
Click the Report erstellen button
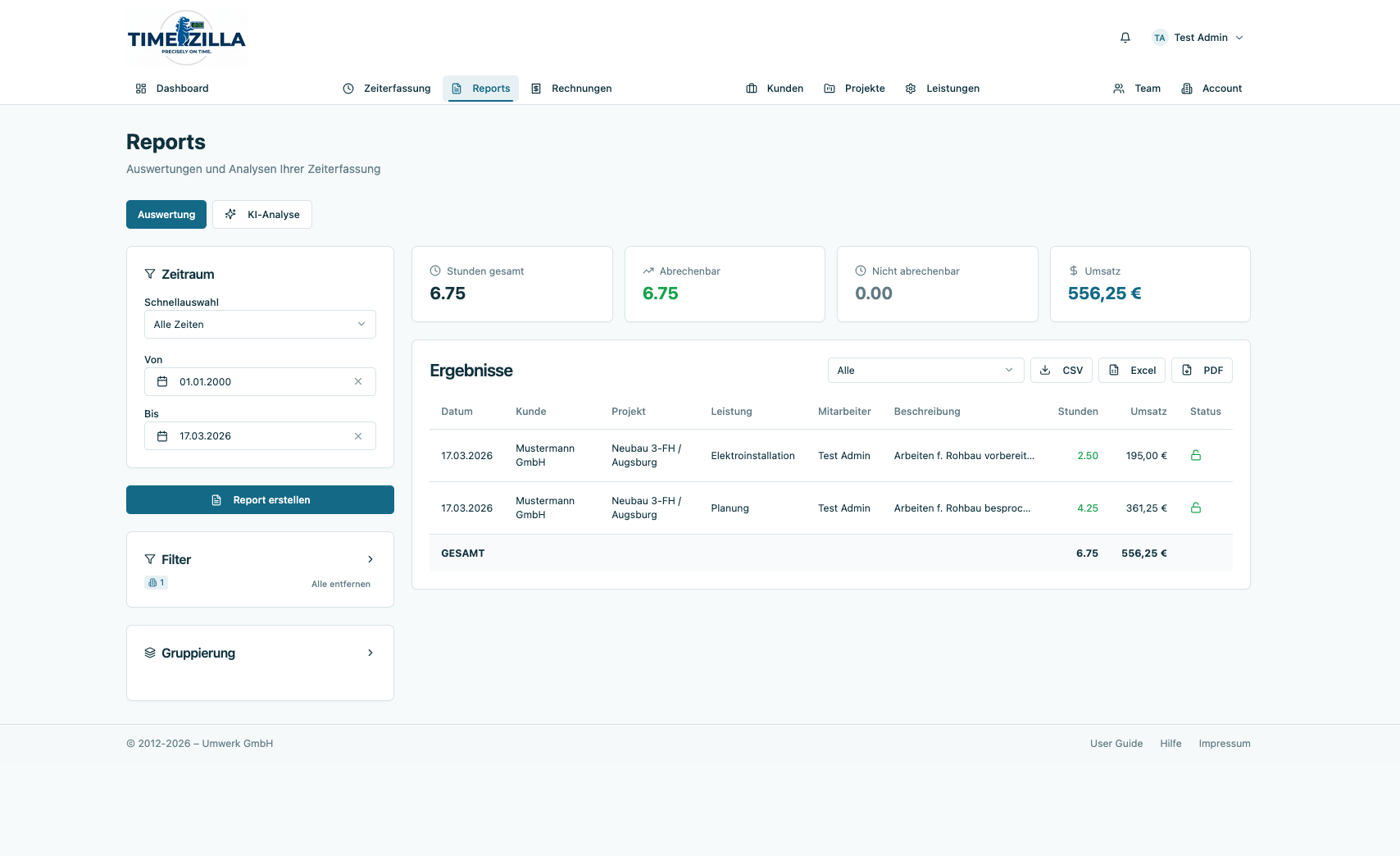click(260, 500)
